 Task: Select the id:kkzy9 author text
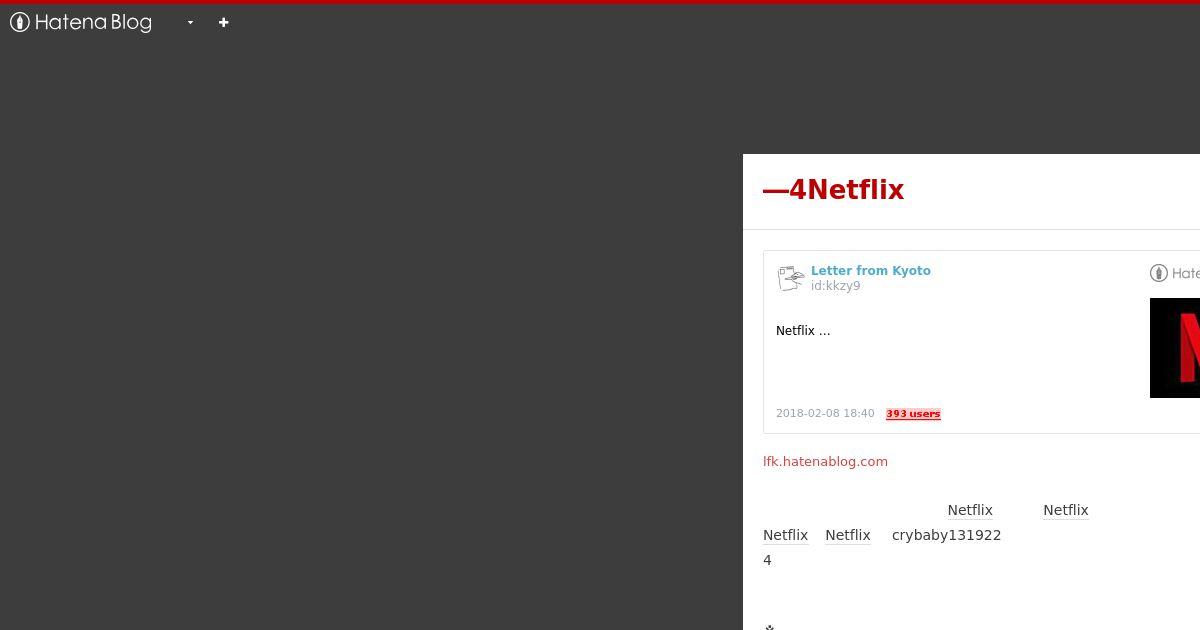point(835,286)
